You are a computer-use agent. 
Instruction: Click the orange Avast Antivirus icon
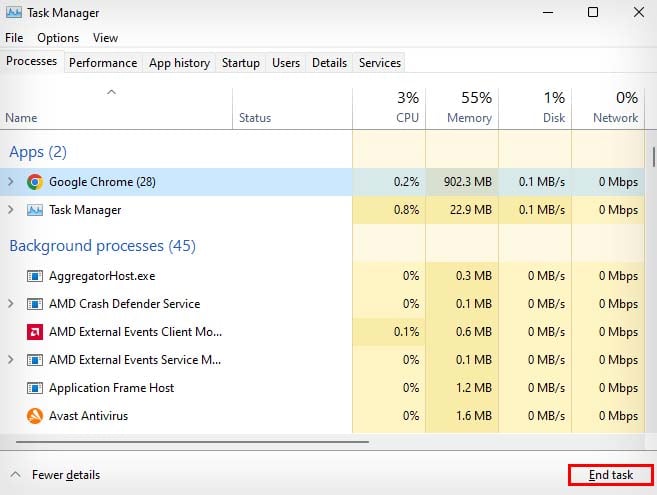coord(35,416)
